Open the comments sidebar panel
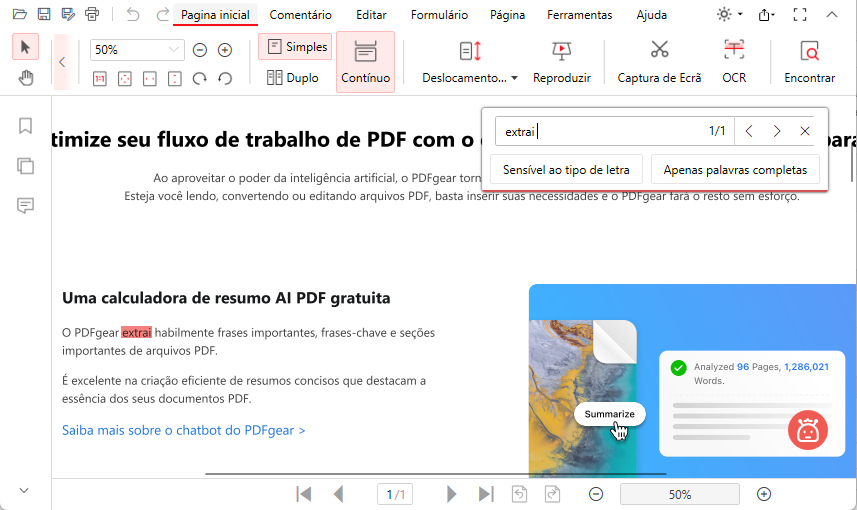The width and height of the screenshot is (857, 510). point(25,206)
